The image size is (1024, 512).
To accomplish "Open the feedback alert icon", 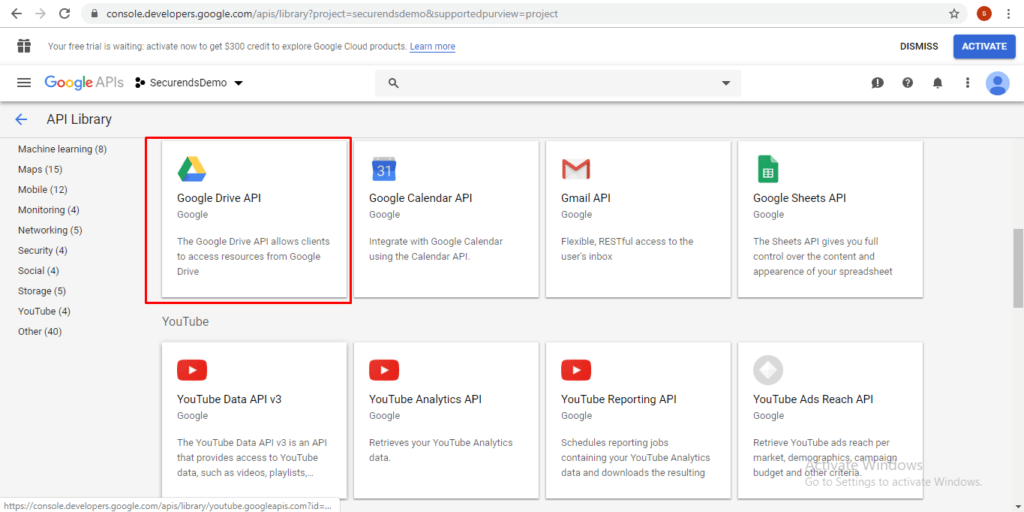I will pyautogui.click(x=878, y=83).
